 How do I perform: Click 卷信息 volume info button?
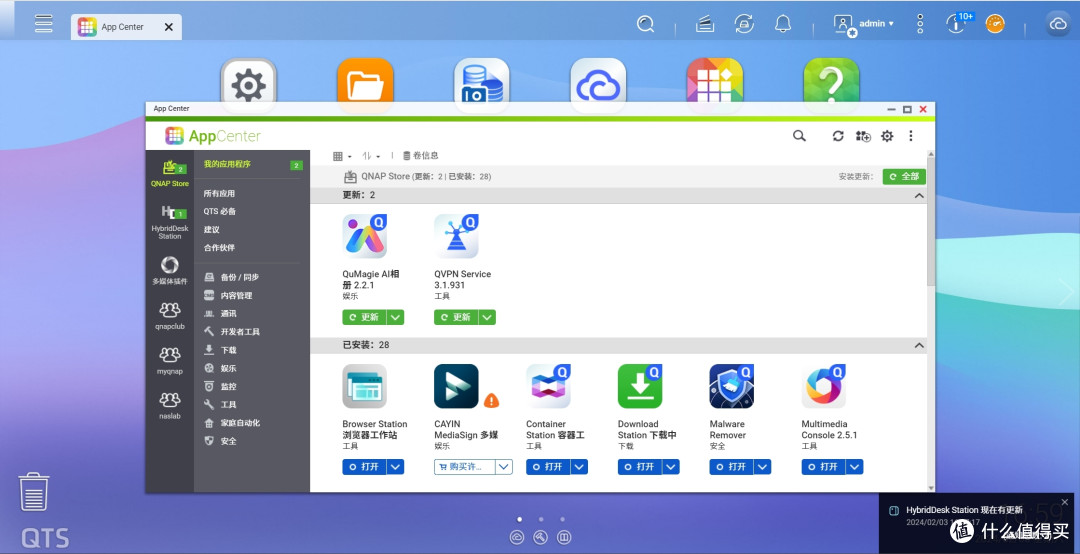click(420, 156)
